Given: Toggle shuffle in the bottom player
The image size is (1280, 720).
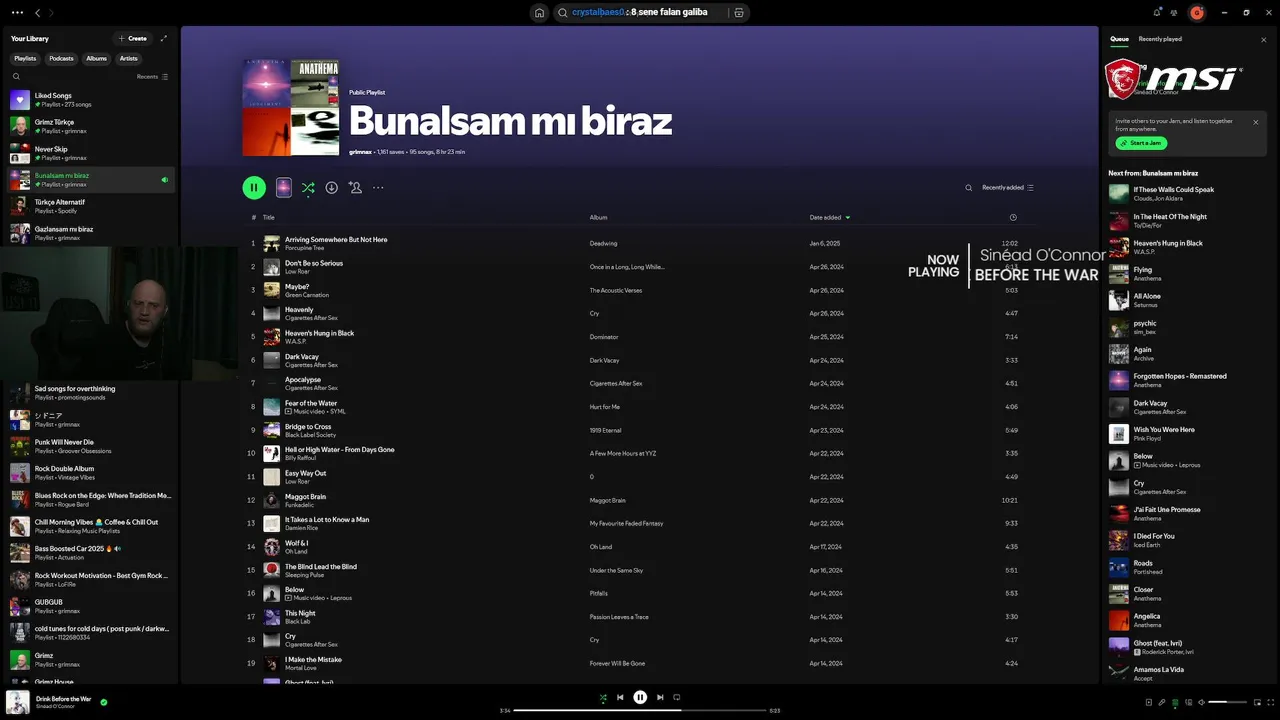Looking at the screenshot, I should point(603,697).
